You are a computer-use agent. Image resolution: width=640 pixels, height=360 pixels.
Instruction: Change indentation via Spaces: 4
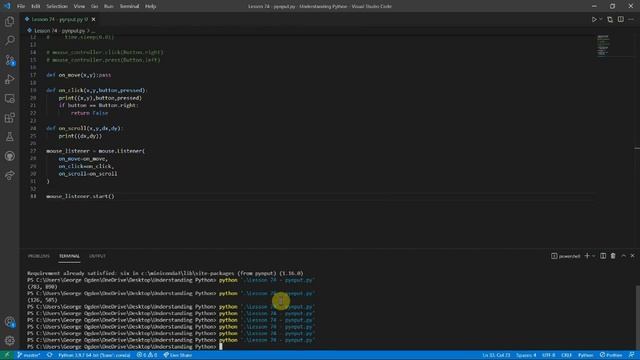pos(526,355)
